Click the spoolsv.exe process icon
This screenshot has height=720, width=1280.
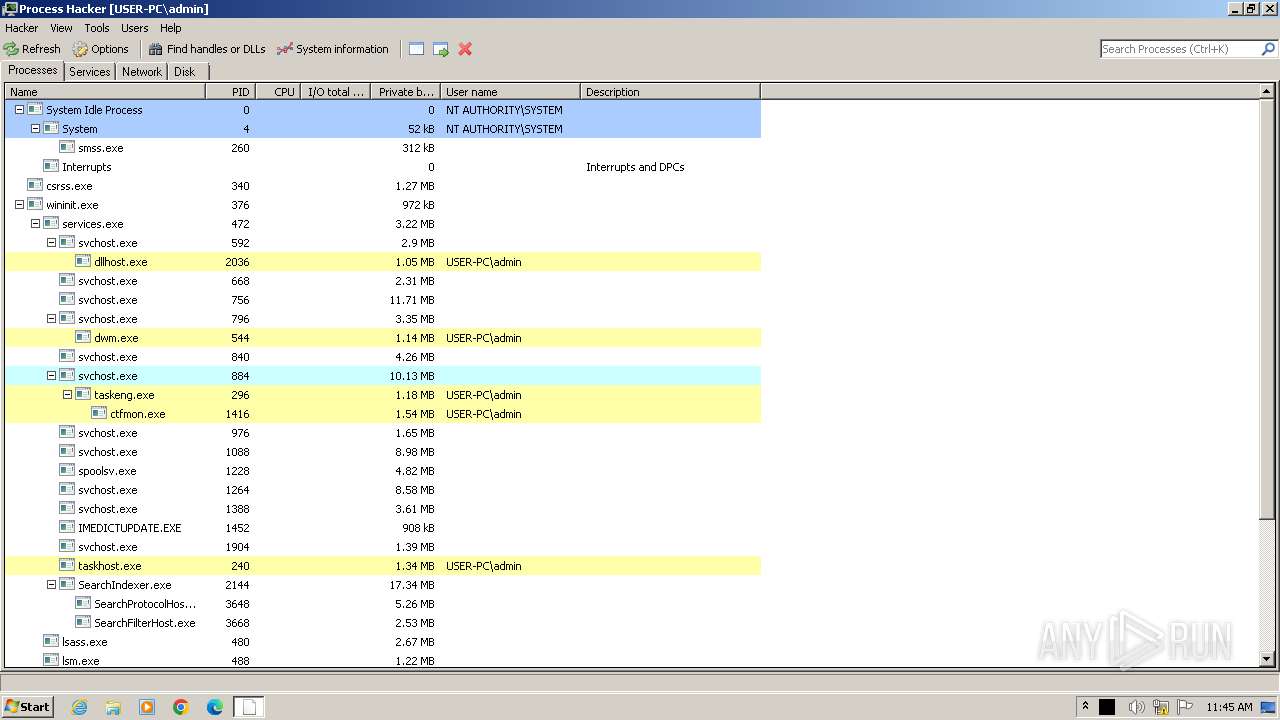pos(67,471)
